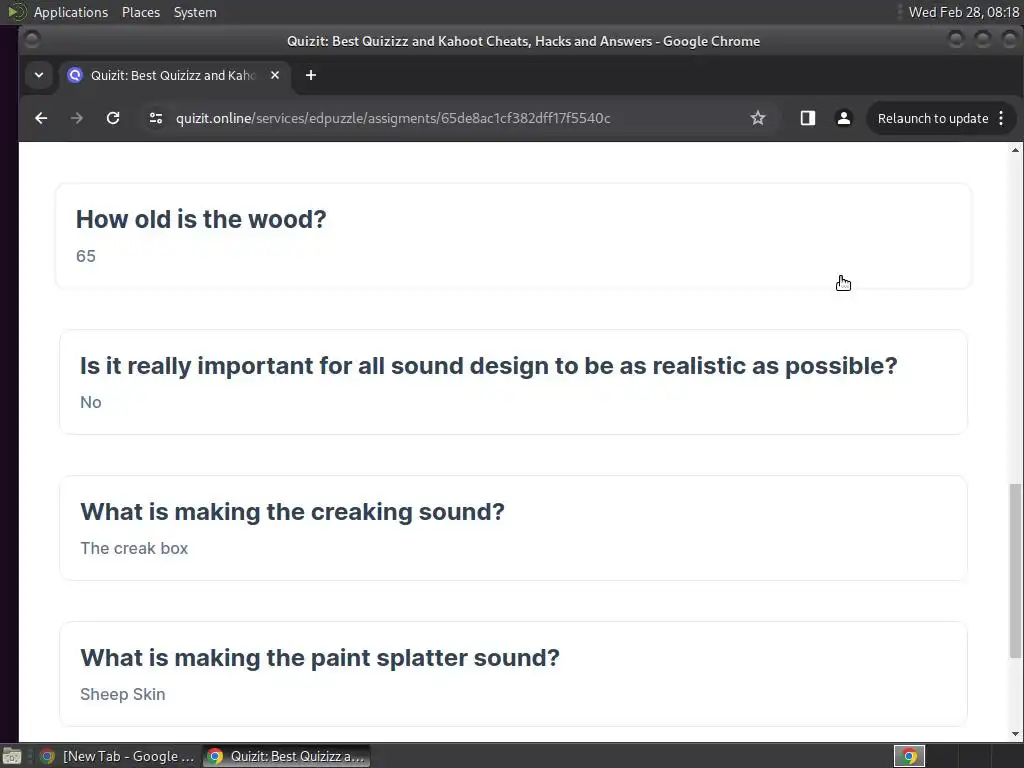Reload the Quizit page
The height and width of the screenshot is (768, 1024).
[113, 118]
